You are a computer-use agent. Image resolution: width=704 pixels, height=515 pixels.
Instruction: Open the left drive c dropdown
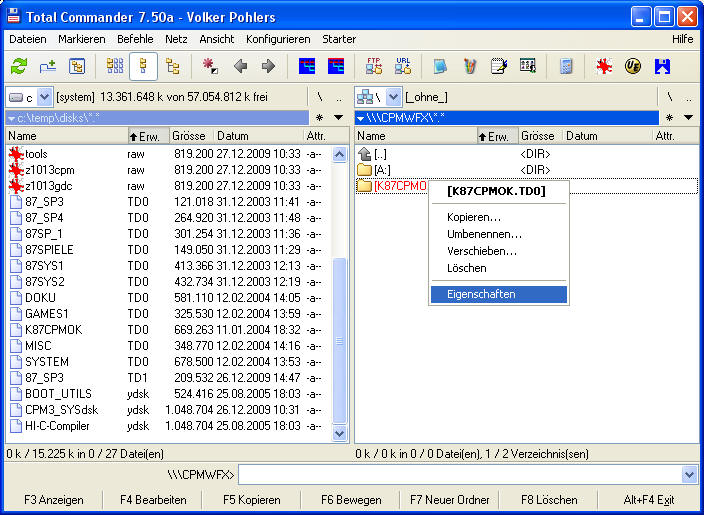[44, 97]
